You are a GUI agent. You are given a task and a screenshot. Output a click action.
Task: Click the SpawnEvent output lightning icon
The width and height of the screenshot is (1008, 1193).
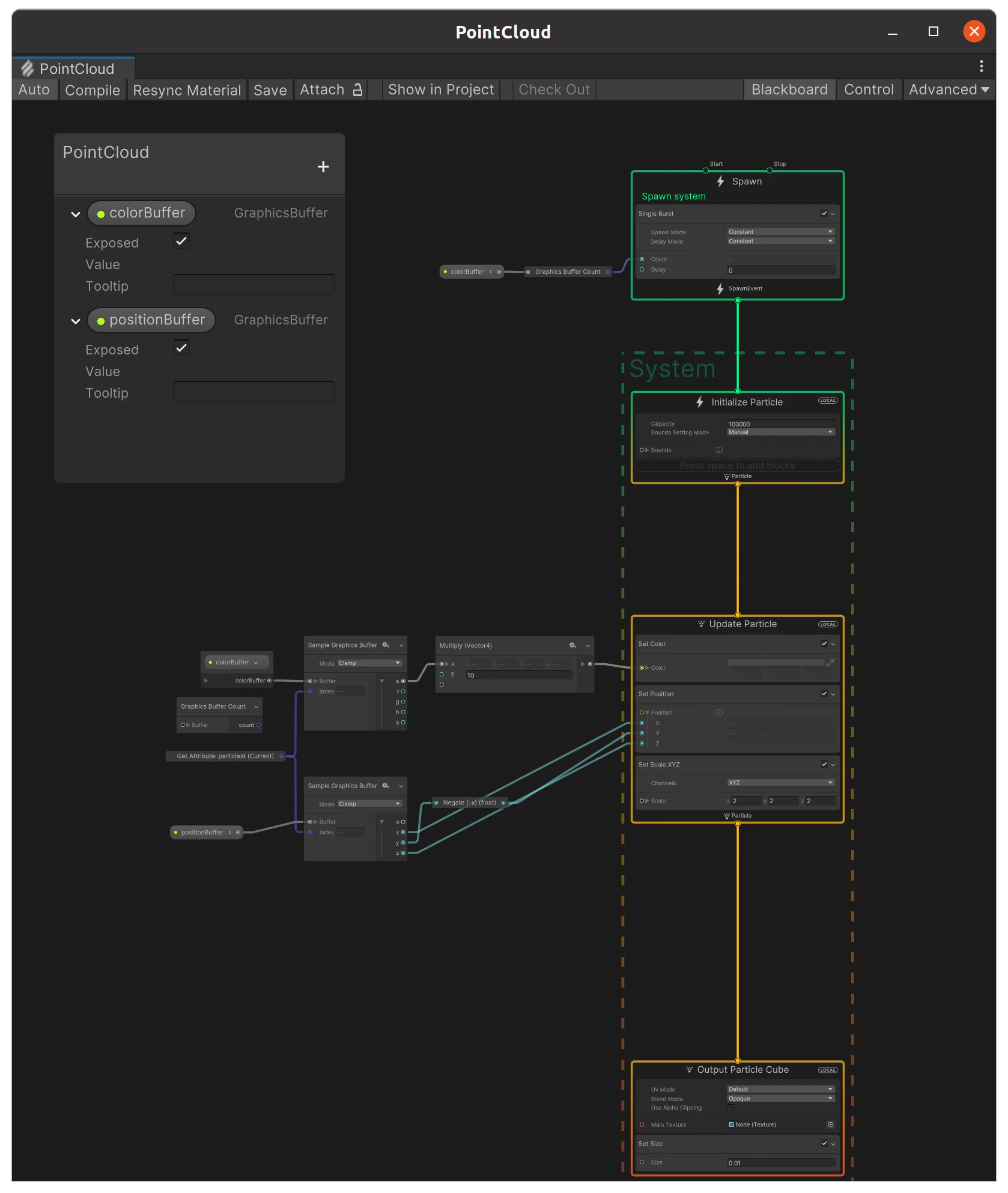coord(720,289)
